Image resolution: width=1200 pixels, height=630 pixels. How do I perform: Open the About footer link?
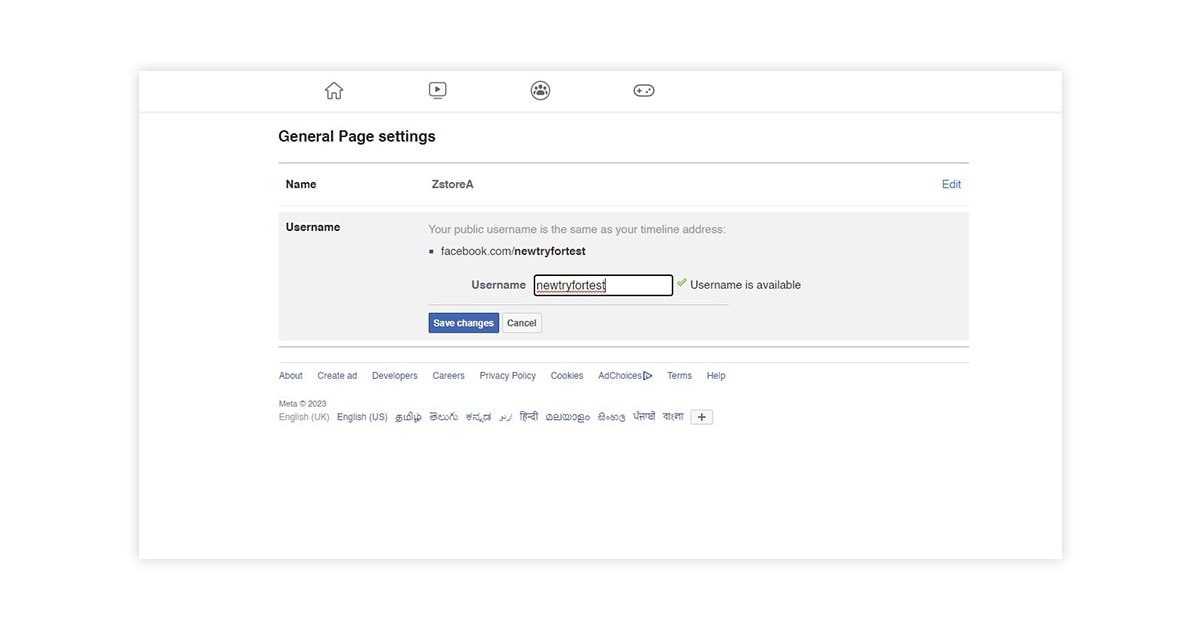(290, 376)
